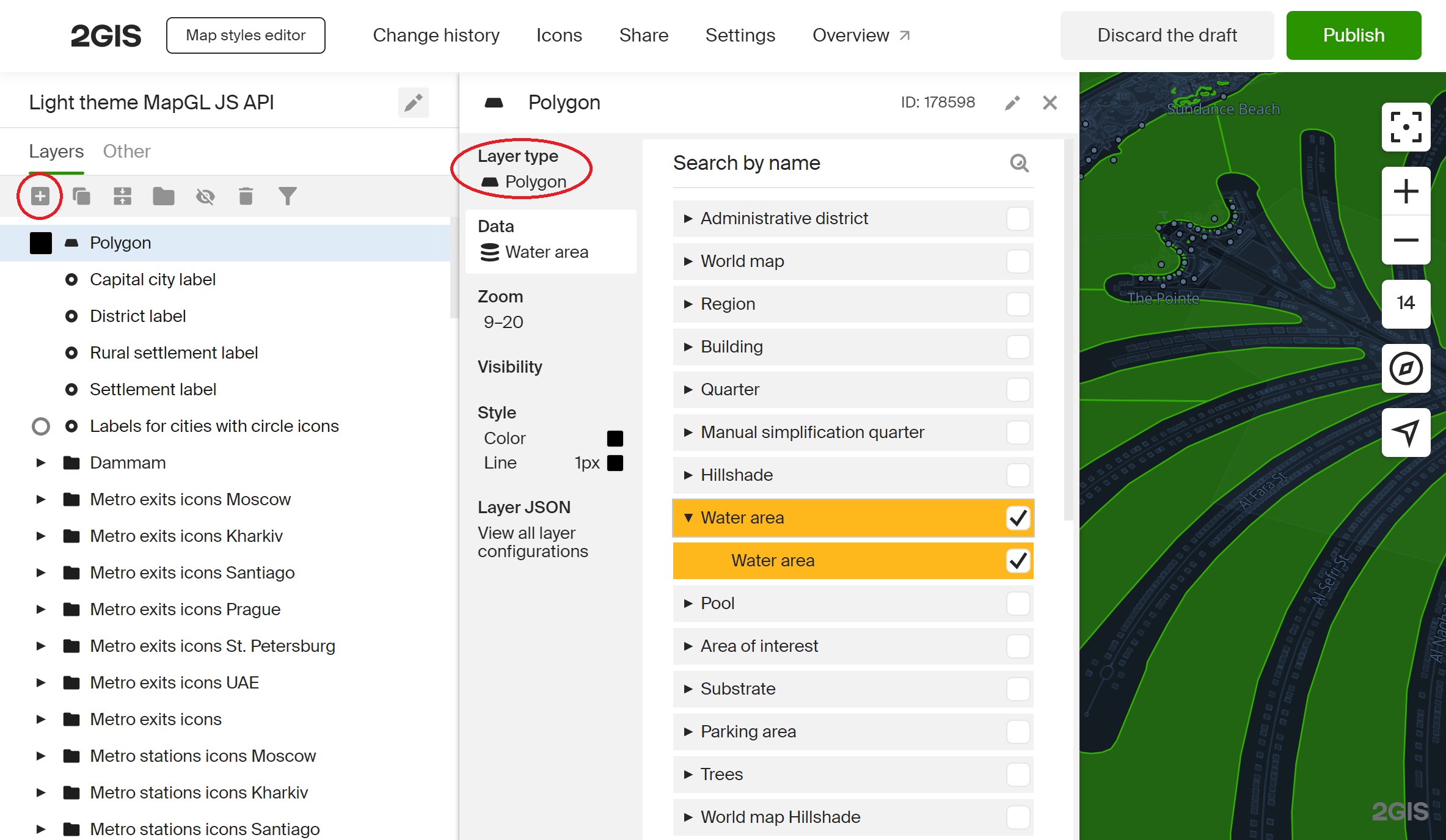This screenshot has height=840, width=1446.
Task: Expand the Administrative district entry
Action: click(688, 218)
